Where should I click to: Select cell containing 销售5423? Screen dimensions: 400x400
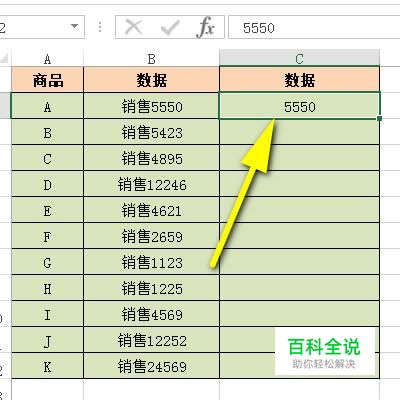coord(151,132)
